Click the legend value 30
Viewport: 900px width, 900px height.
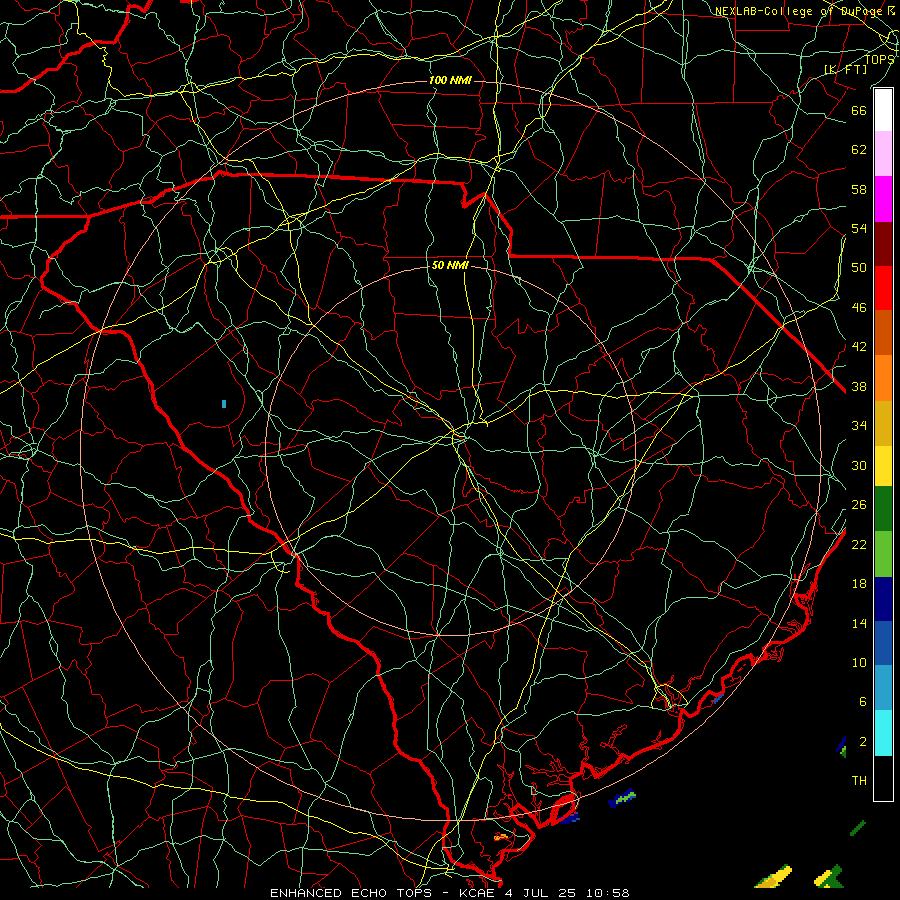click(859, 465)
